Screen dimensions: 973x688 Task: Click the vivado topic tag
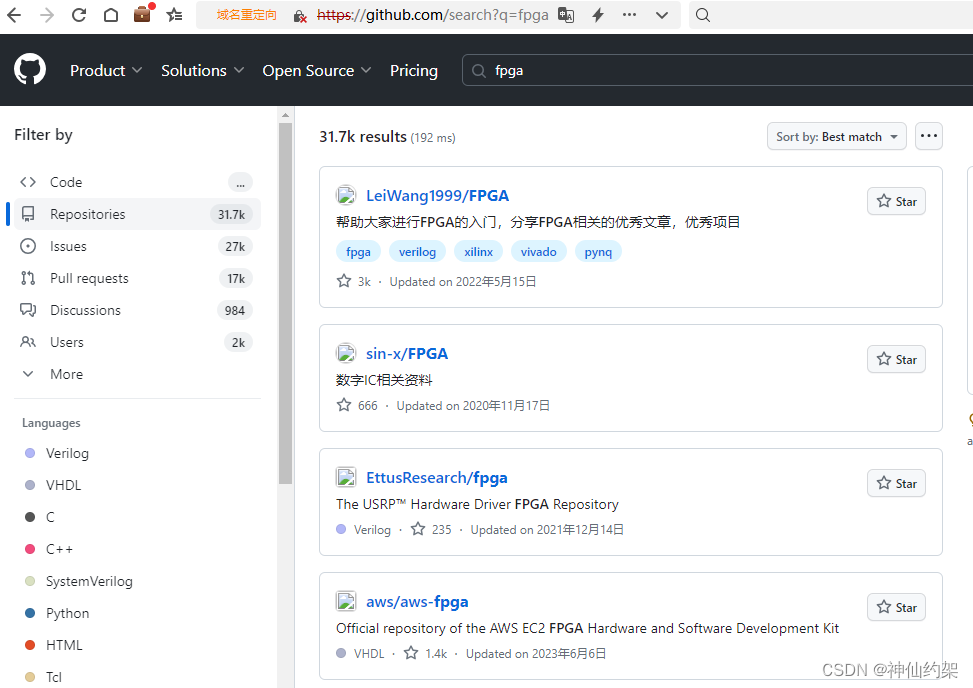click(x=539, y=252)
